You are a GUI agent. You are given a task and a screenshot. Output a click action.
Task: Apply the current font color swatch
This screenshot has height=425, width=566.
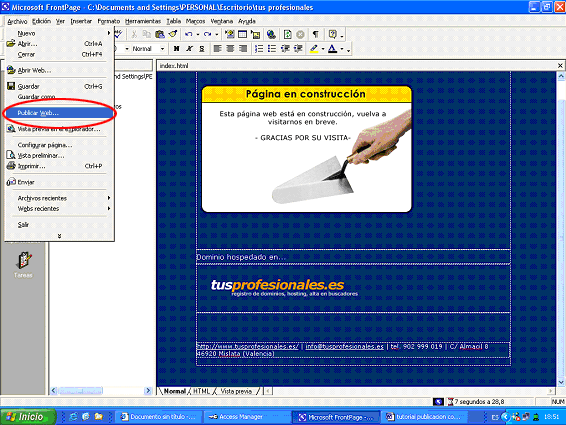pos(332,49)
